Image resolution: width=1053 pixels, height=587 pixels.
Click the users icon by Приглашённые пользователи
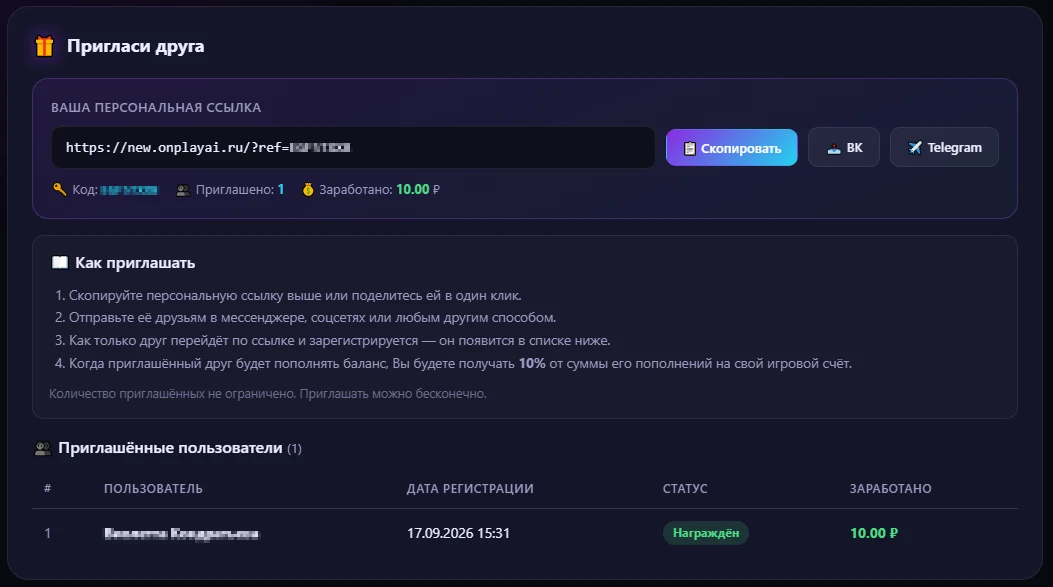[x=43, y=448]
